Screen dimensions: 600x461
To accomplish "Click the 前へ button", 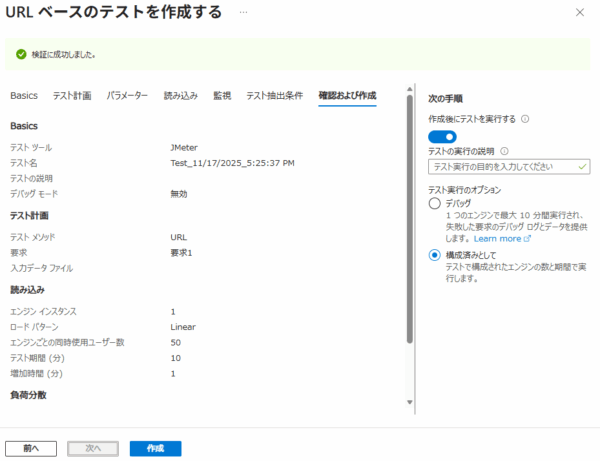I will pyautogui.click(x=30, y=448).
